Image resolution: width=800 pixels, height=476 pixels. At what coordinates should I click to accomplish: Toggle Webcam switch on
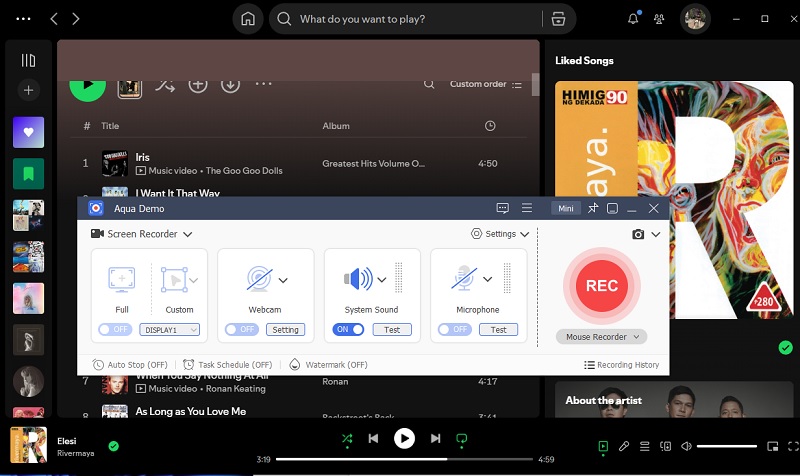point(242,330)
